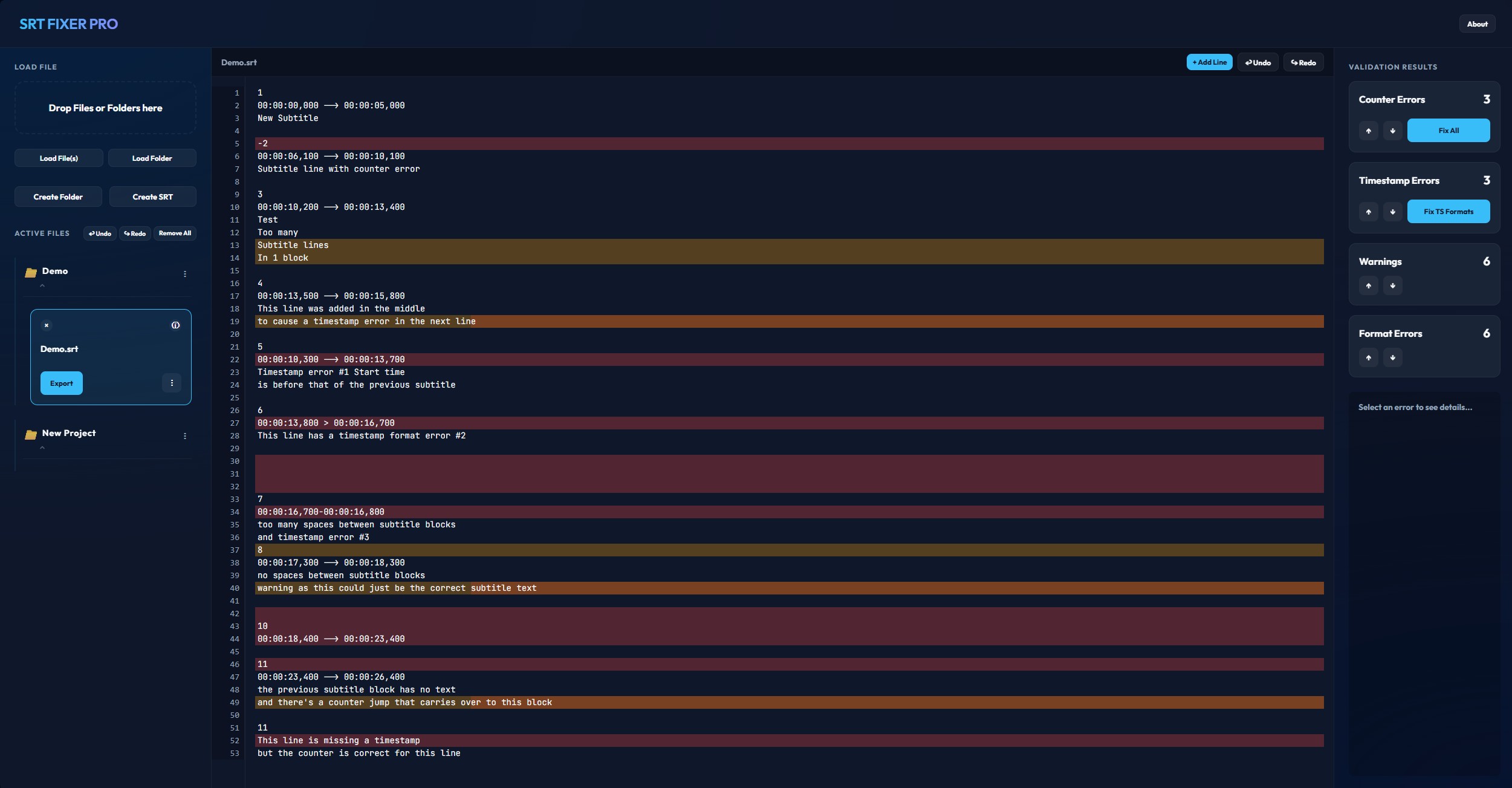Click highlighted counter line '-2'
The width and height of the screenshot is (1512, 788).
pos(789,143)
